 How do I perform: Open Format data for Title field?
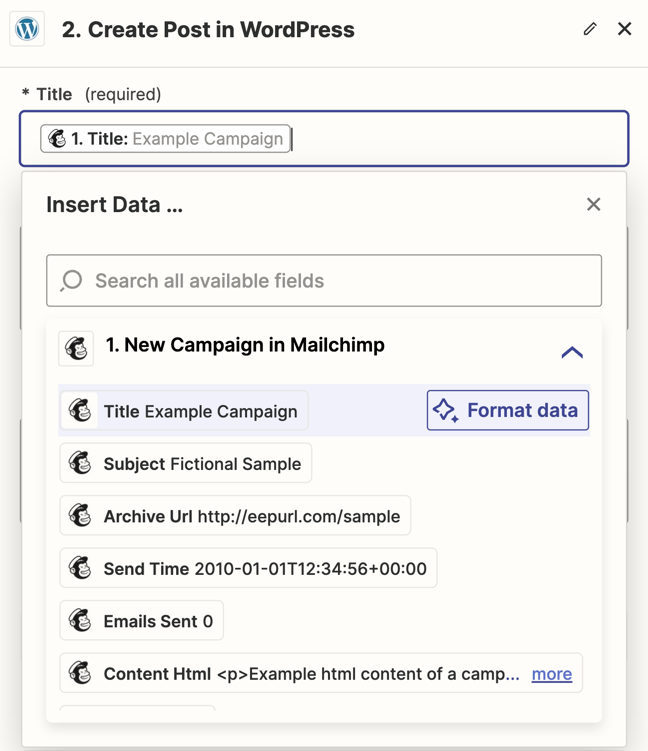(508, 410)
